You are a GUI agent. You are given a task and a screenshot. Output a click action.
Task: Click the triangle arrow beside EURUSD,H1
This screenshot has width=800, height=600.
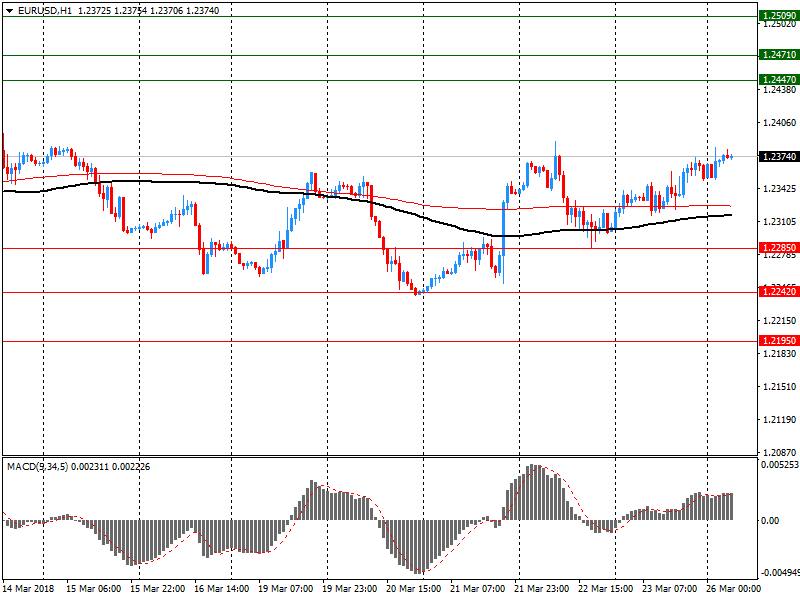coord(9,10)
